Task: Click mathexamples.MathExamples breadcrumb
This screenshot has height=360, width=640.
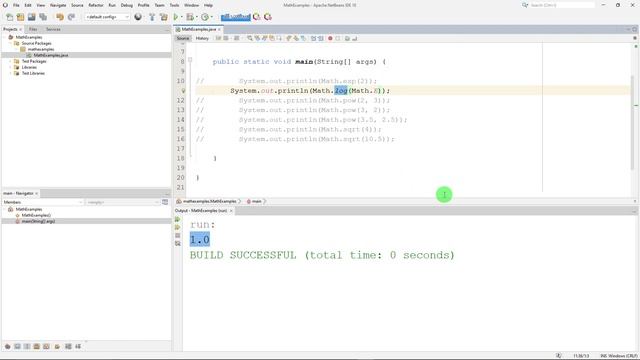Action: point(209,201)
